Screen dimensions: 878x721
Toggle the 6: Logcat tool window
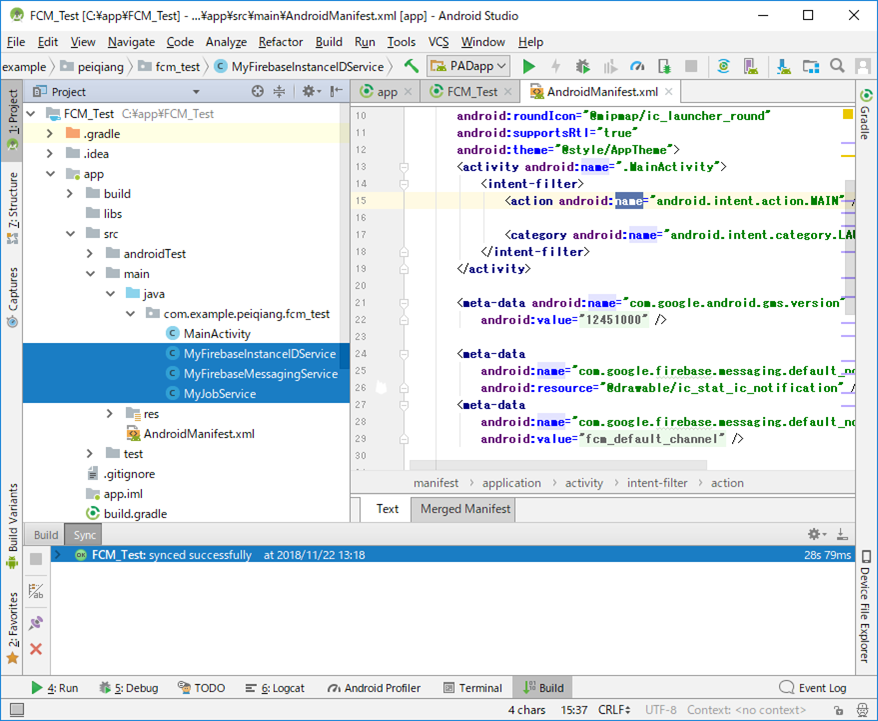(275, 688)
